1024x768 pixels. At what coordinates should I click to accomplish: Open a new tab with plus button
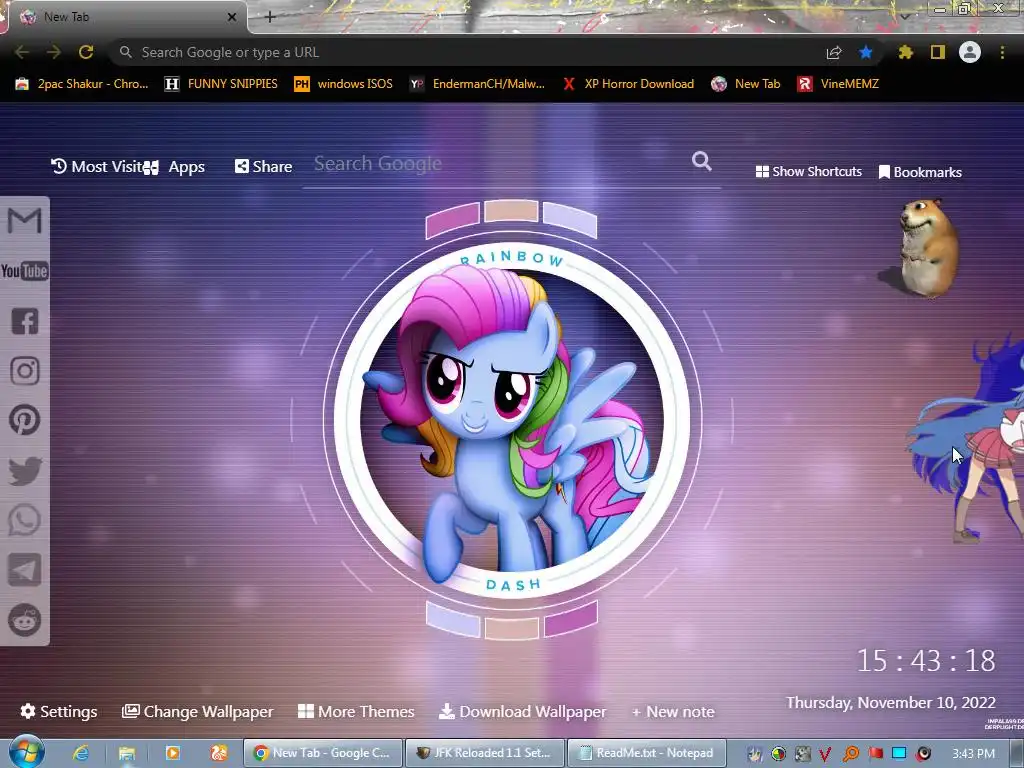pos(270,17)
